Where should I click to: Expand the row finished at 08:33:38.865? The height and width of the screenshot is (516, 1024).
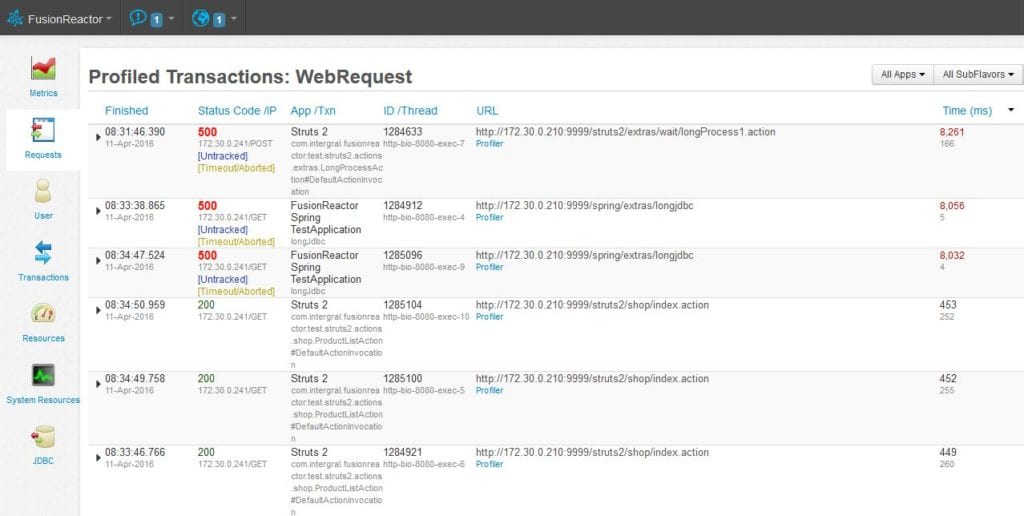coord(99,211)
